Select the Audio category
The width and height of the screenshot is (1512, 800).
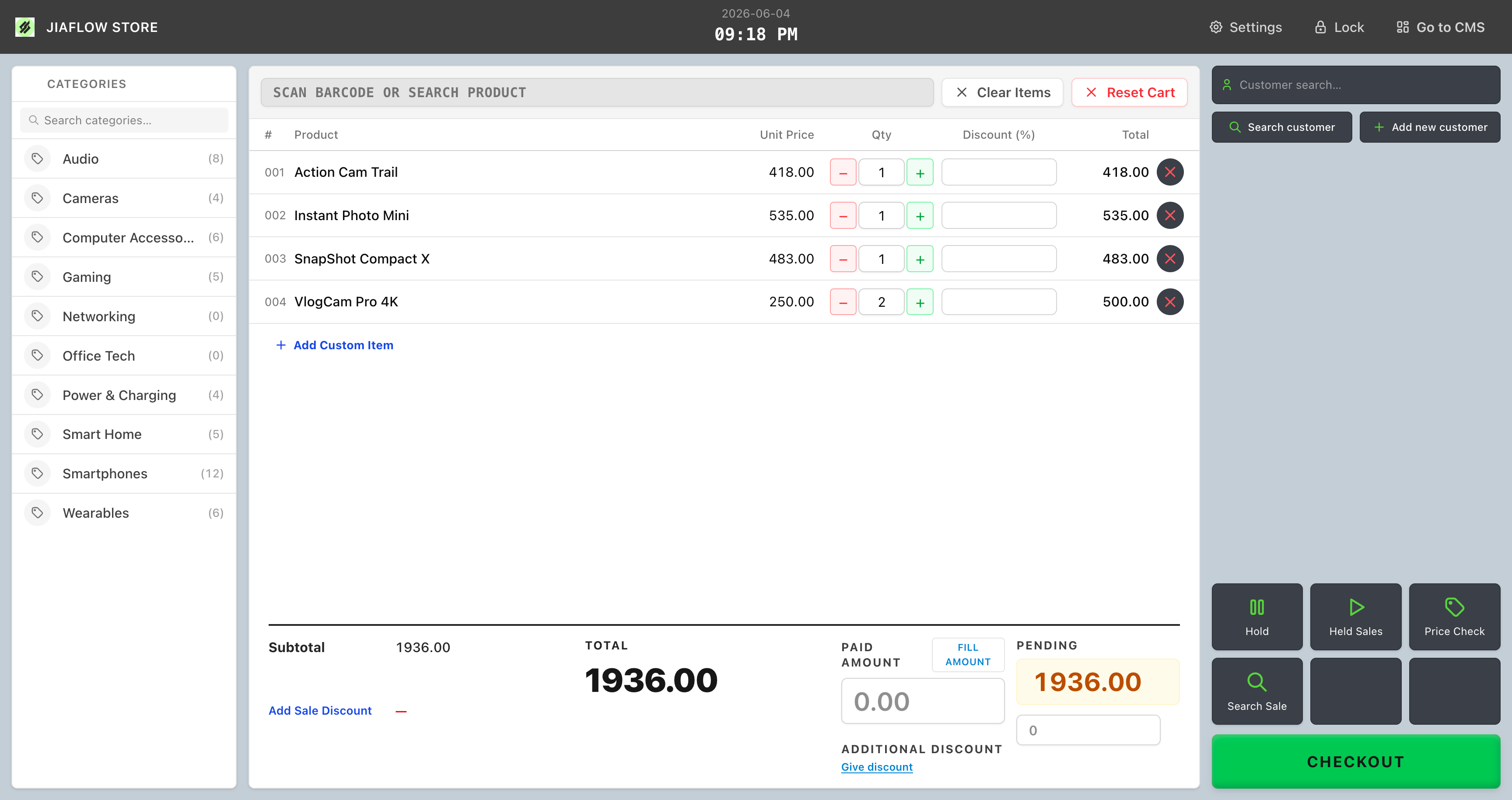(124, 158)
